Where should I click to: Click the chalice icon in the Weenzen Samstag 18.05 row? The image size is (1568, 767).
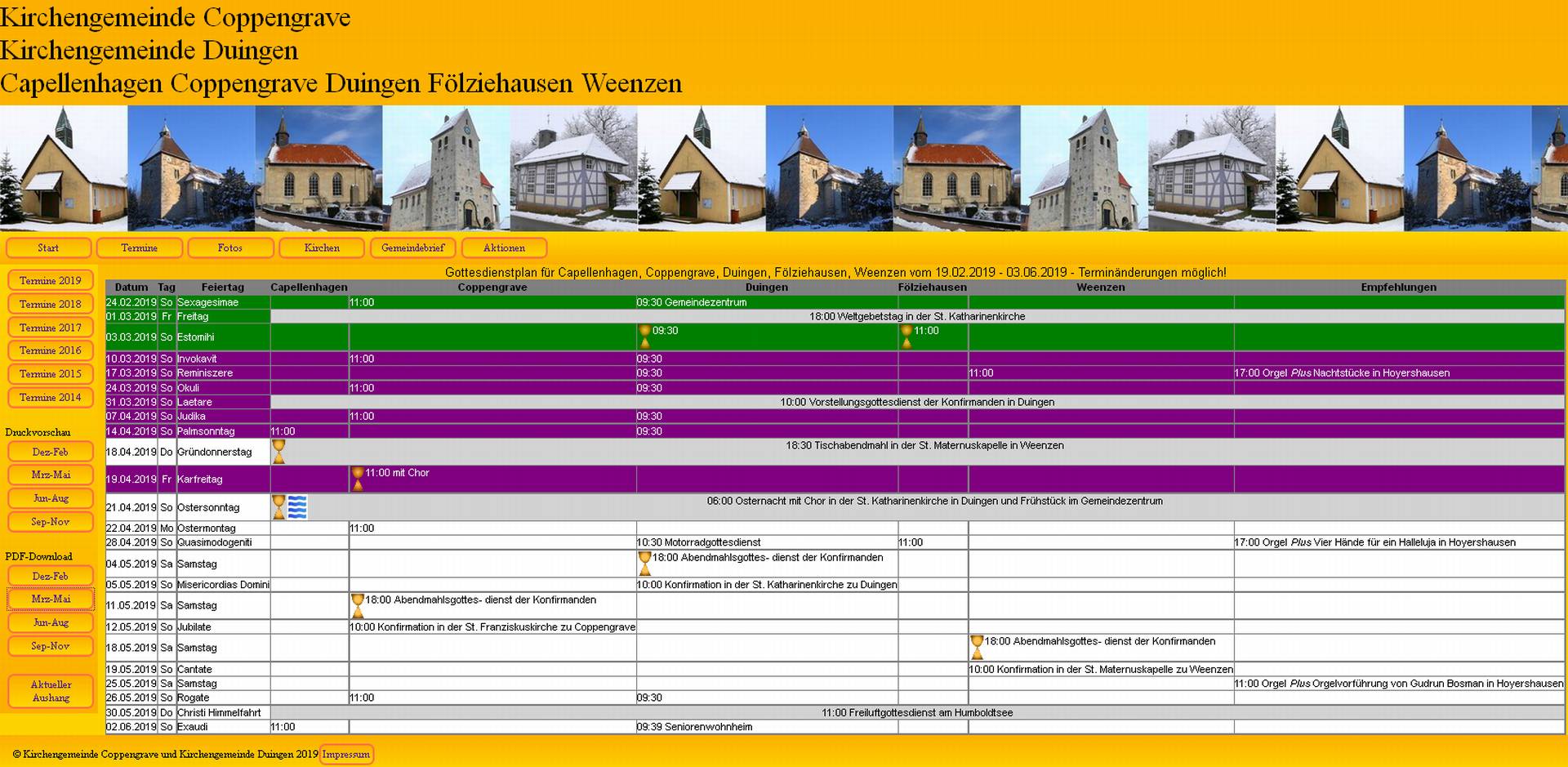977,646
